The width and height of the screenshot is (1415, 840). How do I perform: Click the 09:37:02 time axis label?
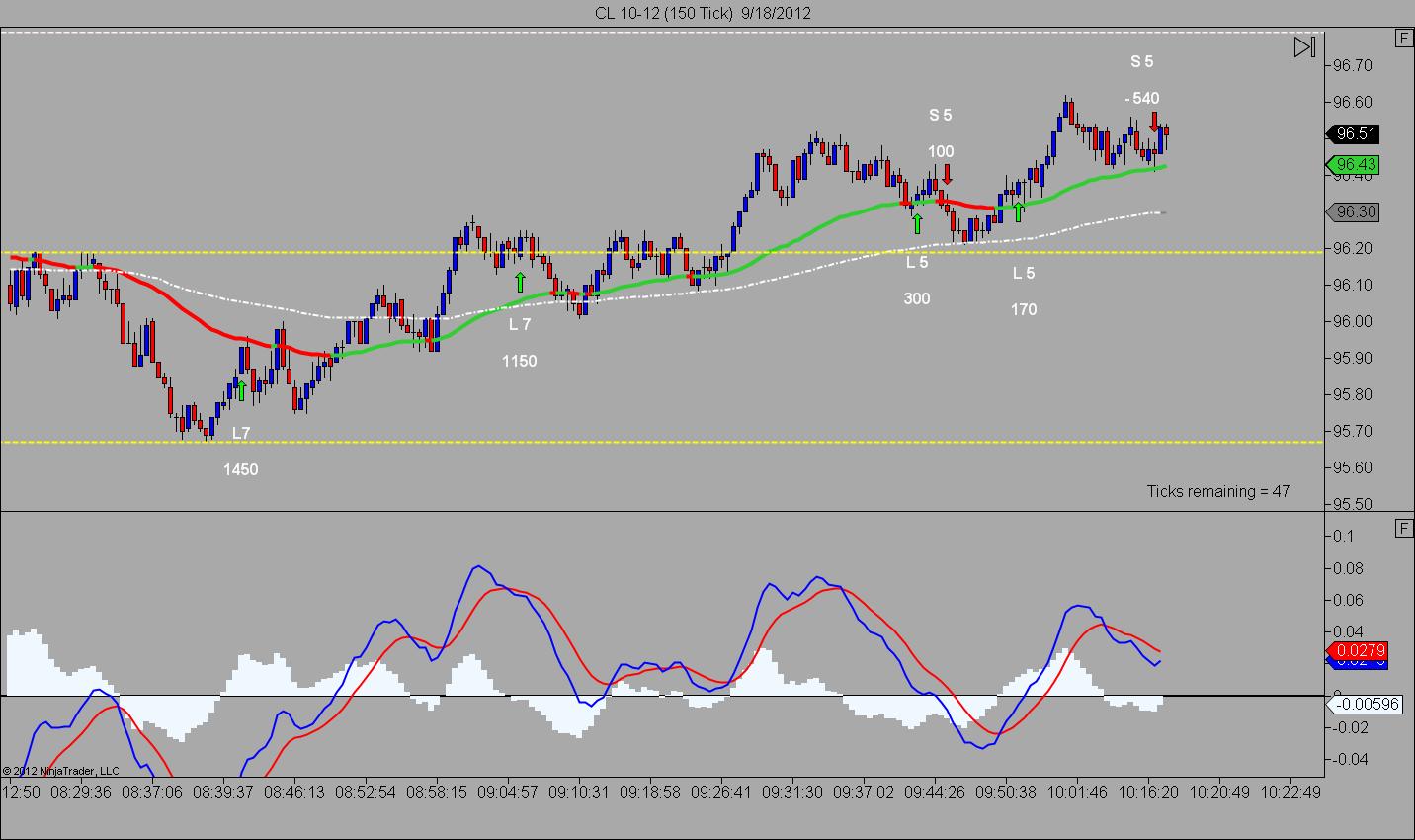pyautogui.click(x=864, y=792)
